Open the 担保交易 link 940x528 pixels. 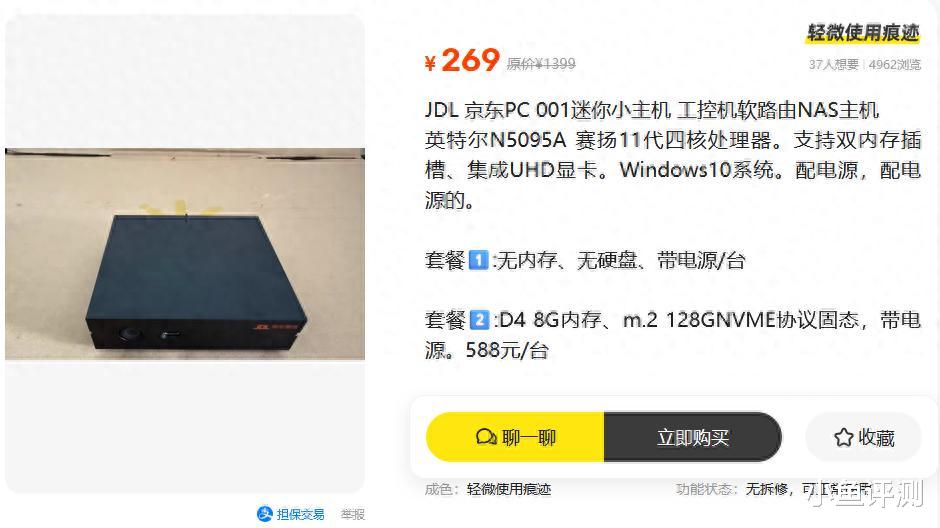pyautogui.click(x=300, y=514)
